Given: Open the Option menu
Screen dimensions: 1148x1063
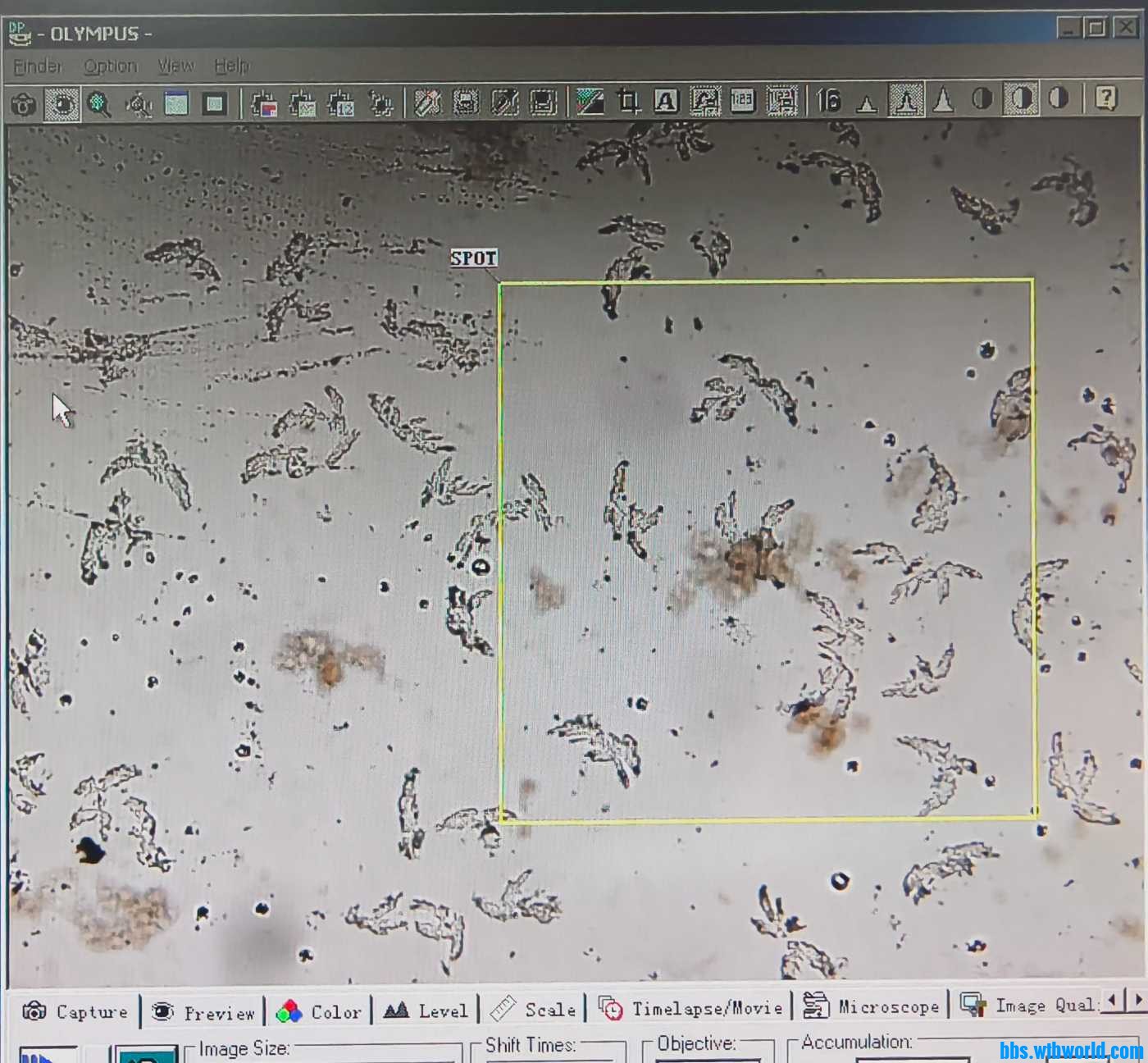Looking at the screenshot, I should coord(110,66).
